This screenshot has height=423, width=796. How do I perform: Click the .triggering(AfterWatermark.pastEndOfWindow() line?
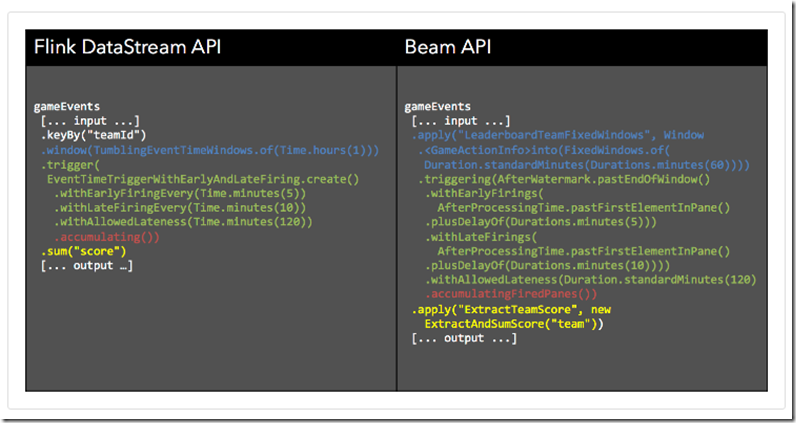(564, 179)
